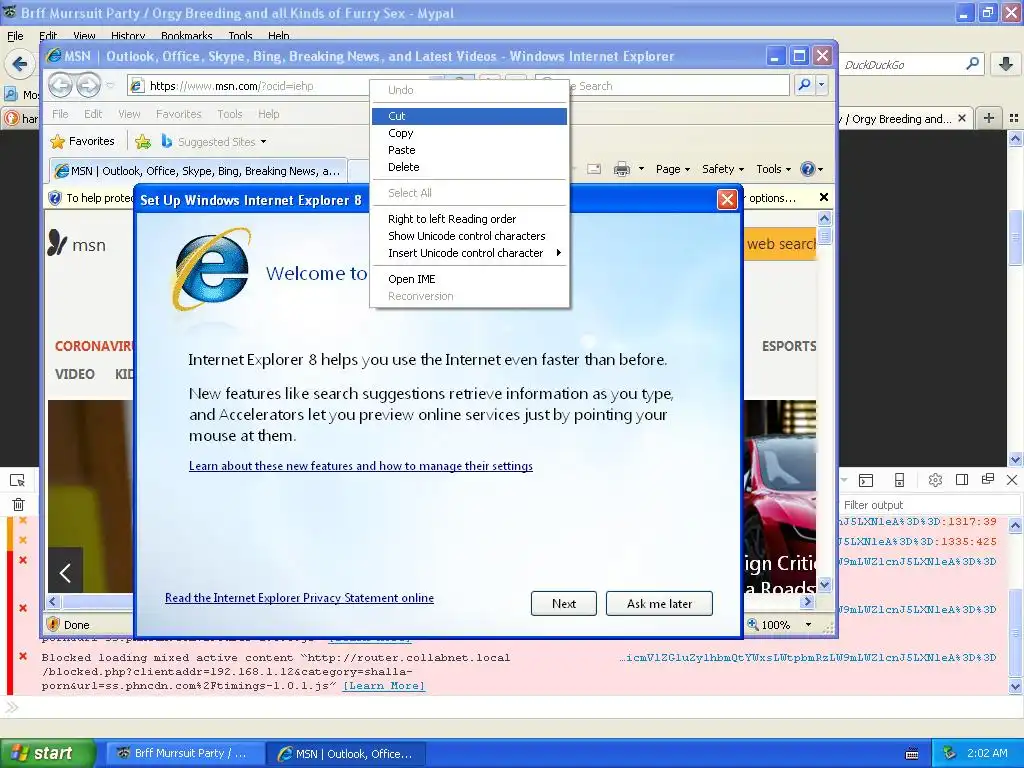Open devtools settings gear icon
This screenshot has height=768, width=1024.
935,480
